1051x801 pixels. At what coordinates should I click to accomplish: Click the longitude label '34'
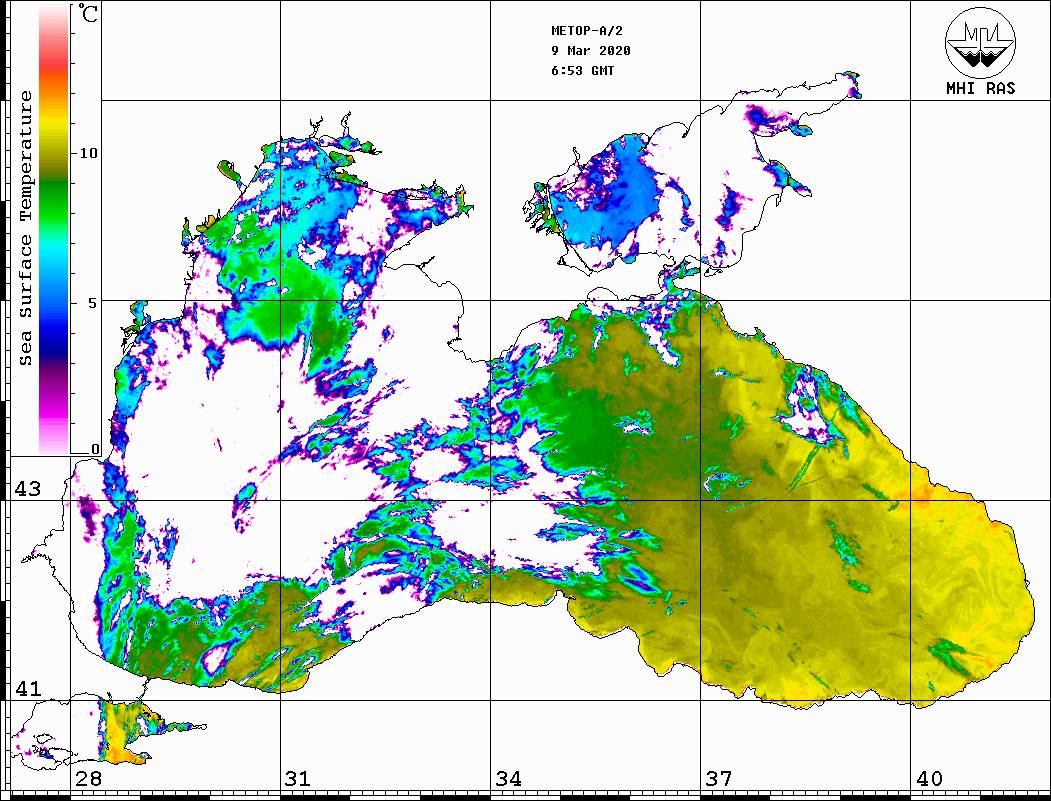tap(509, 778)
